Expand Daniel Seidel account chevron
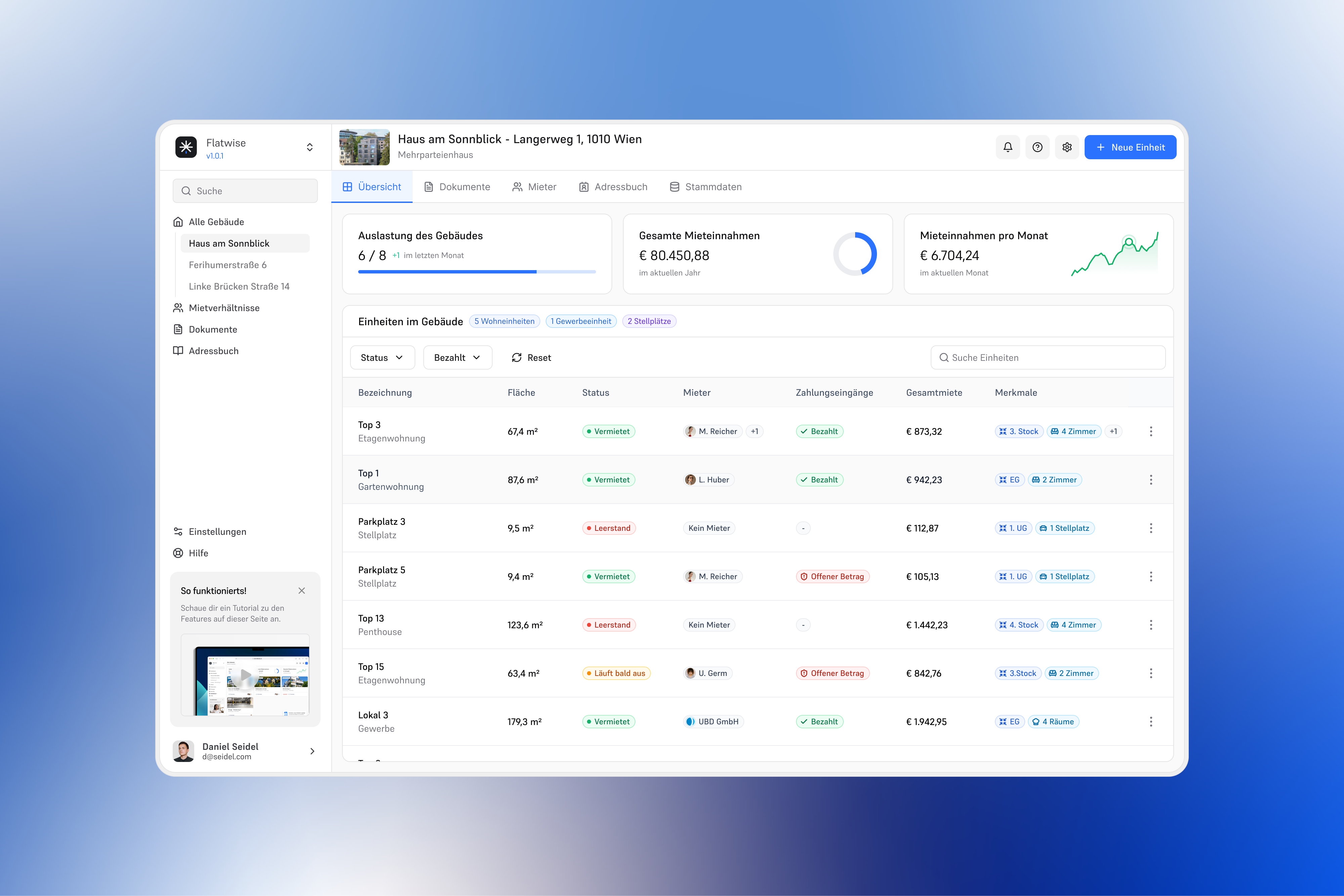 312,751
